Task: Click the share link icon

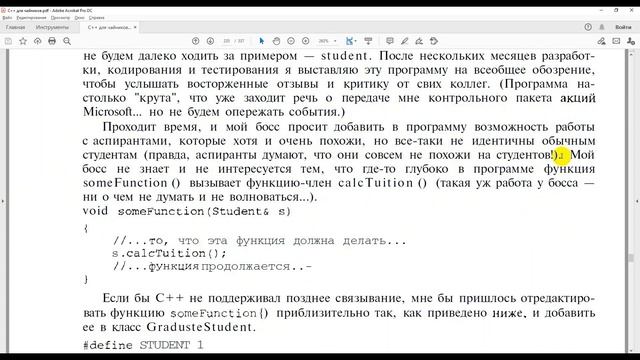Action: coord(601,41)
